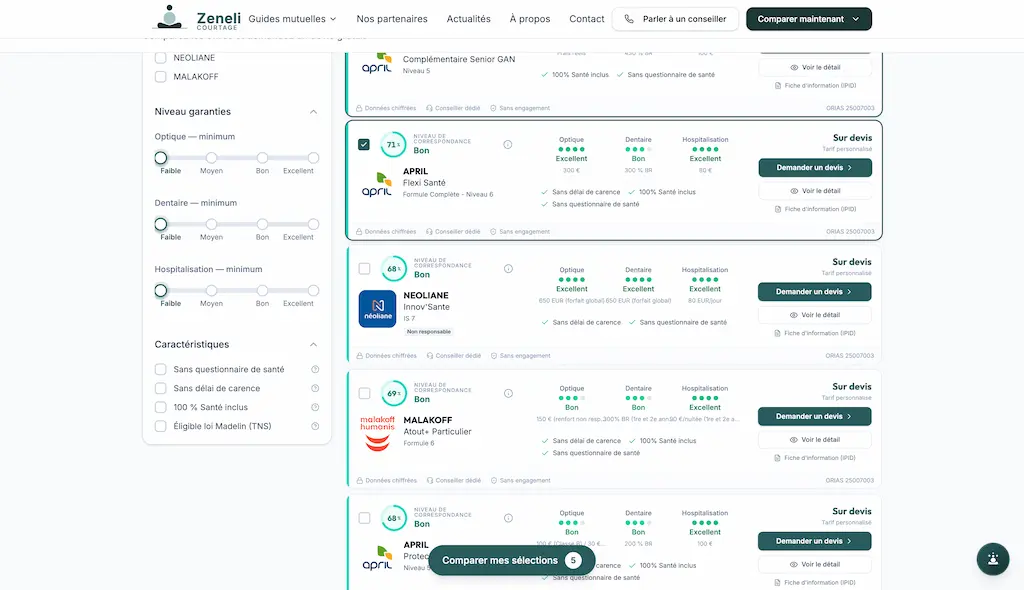Uncheck the APRIL Flexi Santé selection checkbox
The image size is (1024, 590).
coord(364,144)
